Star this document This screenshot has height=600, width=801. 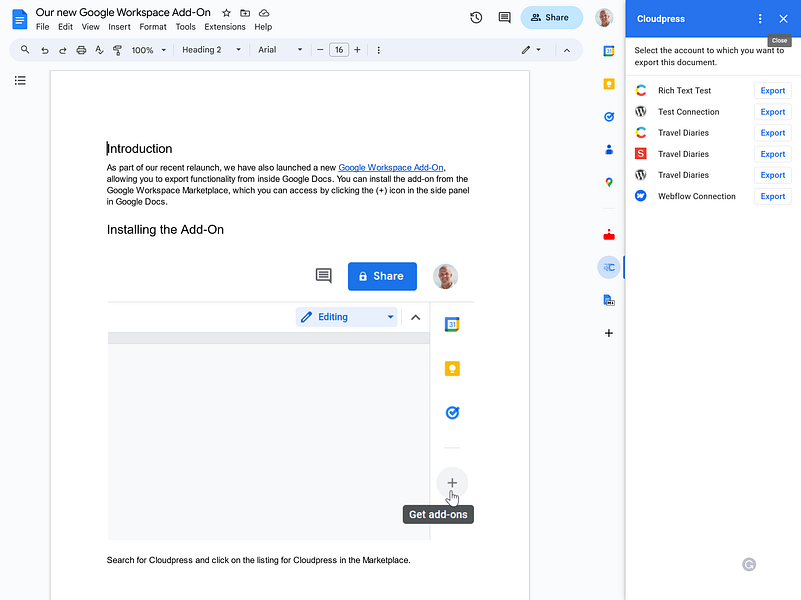click(x=226, y=13)
